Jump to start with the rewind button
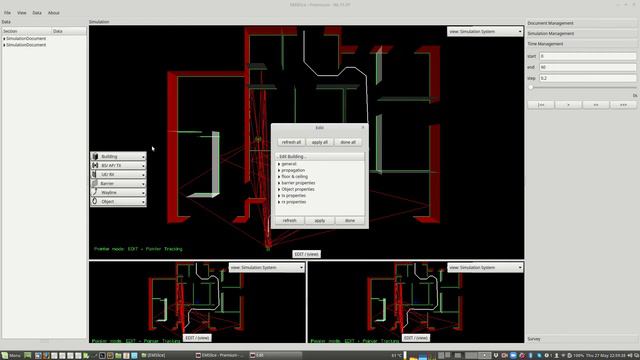This screenshot has height=360, width=640. click(541, 105)
